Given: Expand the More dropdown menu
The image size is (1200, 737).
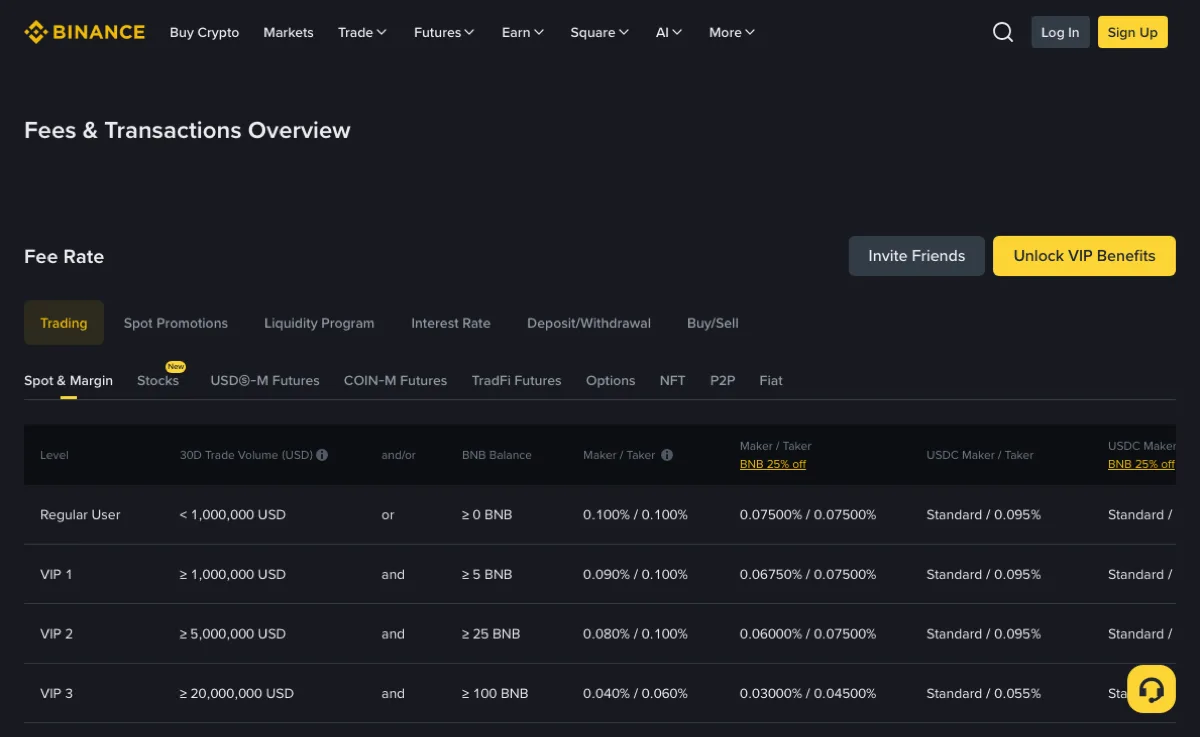Looking at the screenshot, I should (x=732, y=32).
